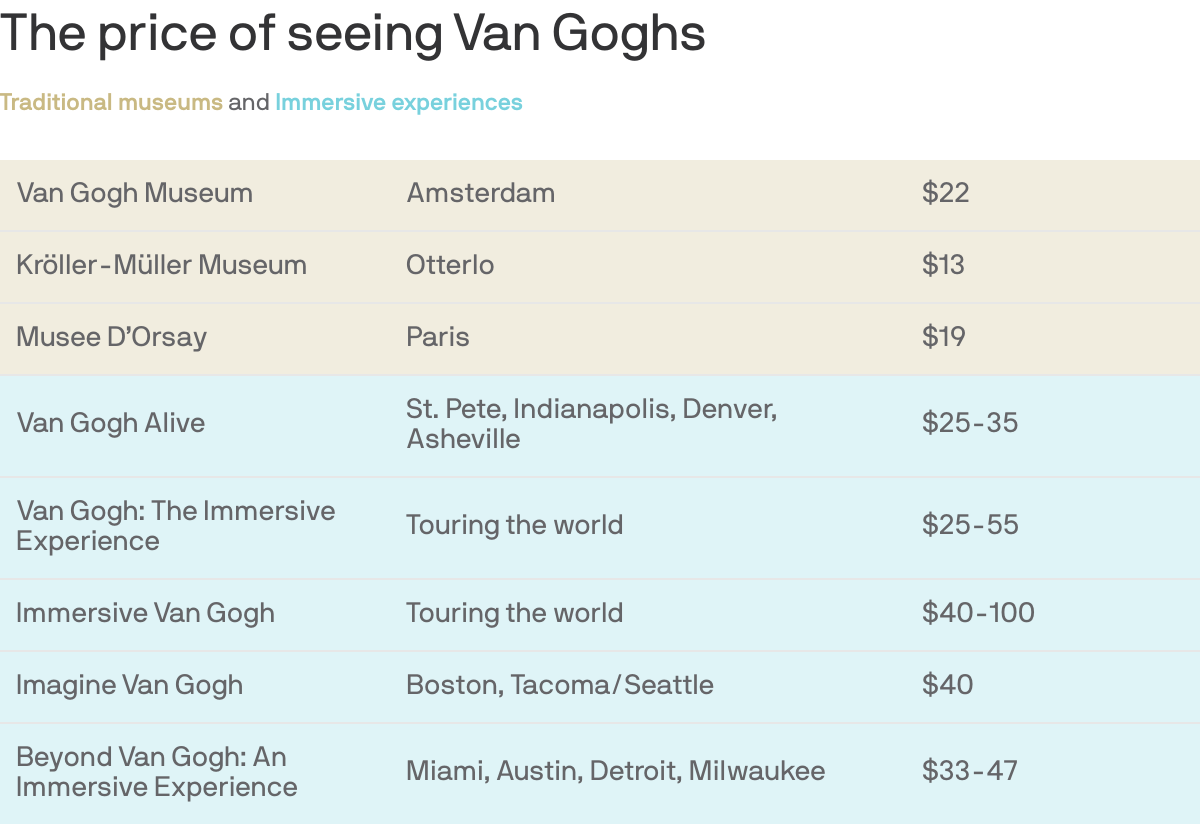Select the 'Immersive experiences' legend label

point(399,103)
